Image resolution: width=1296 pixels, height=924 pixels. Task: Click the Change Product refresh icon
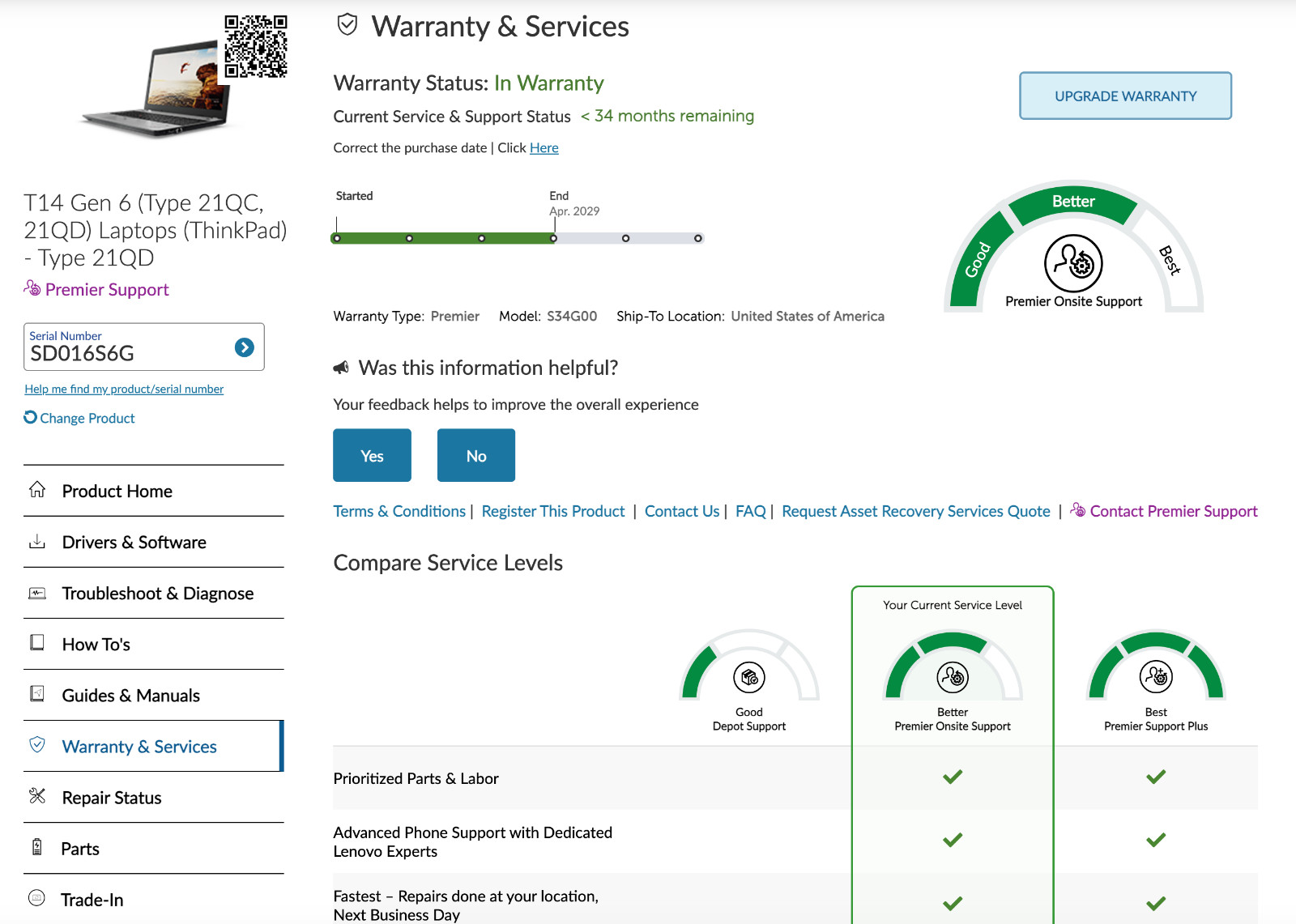(x=30, y=417)
